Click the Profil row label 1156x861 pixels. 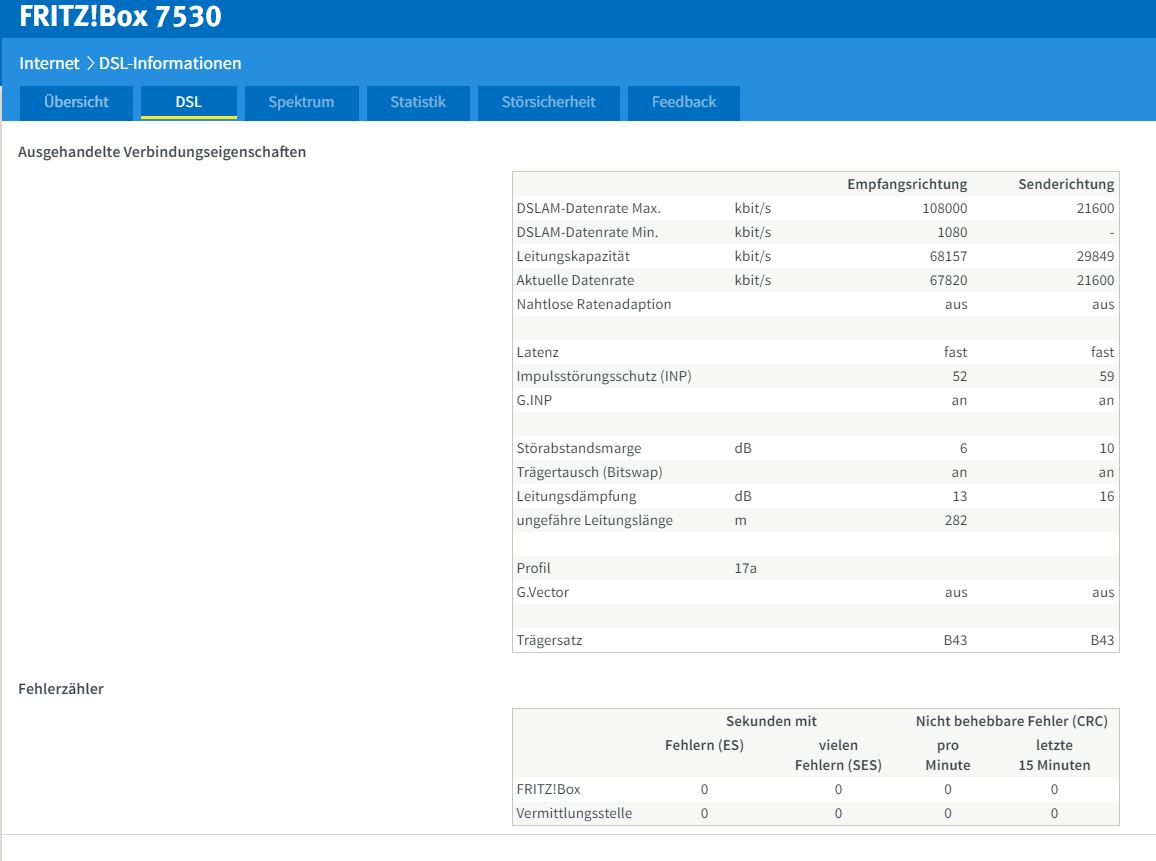pyautogui.click(x=533, y=568)
